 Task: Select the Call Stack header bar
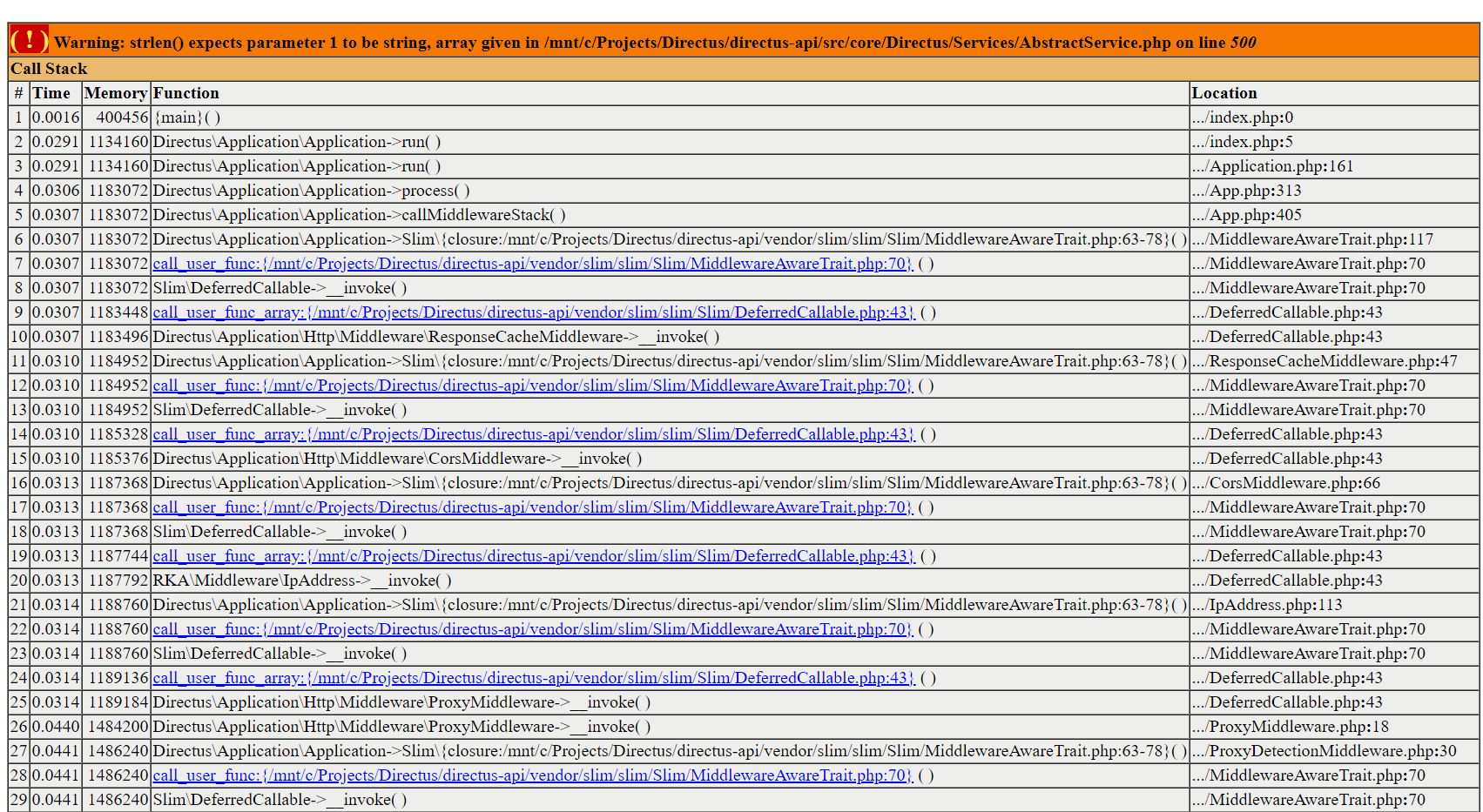point(47,69)
